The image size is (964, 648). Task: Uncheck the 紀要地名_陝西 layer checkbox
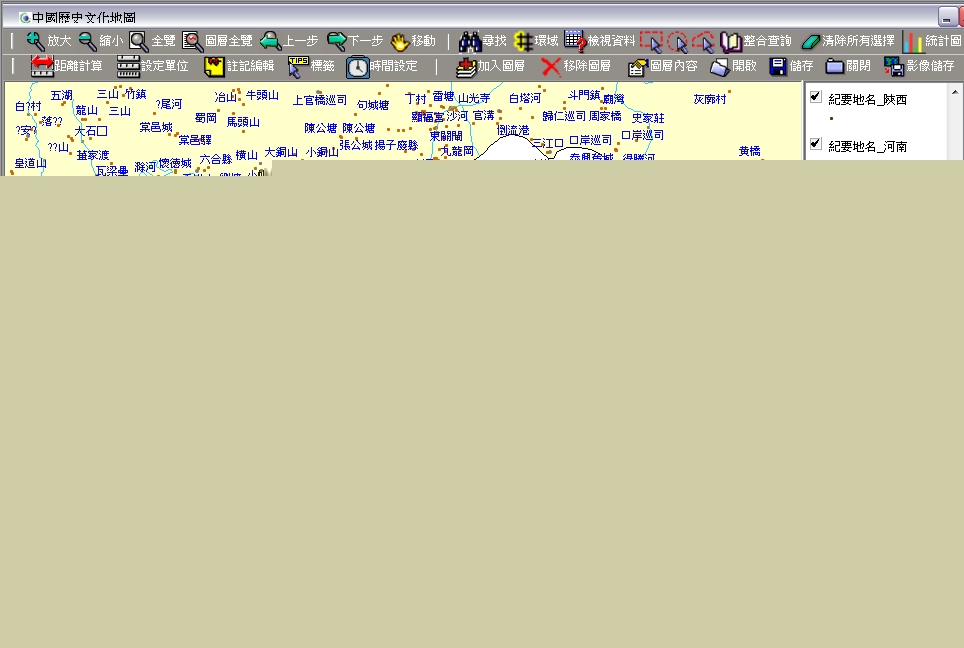pos(816,97)
